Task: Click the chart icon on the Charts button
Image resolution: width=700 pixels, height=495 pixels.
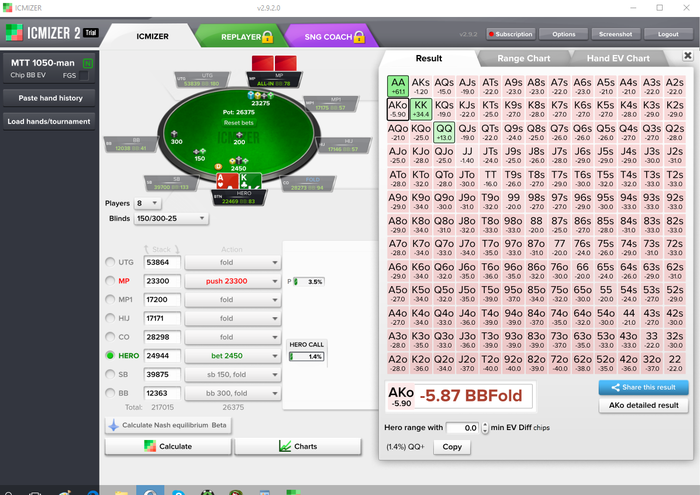Action: 284,446
